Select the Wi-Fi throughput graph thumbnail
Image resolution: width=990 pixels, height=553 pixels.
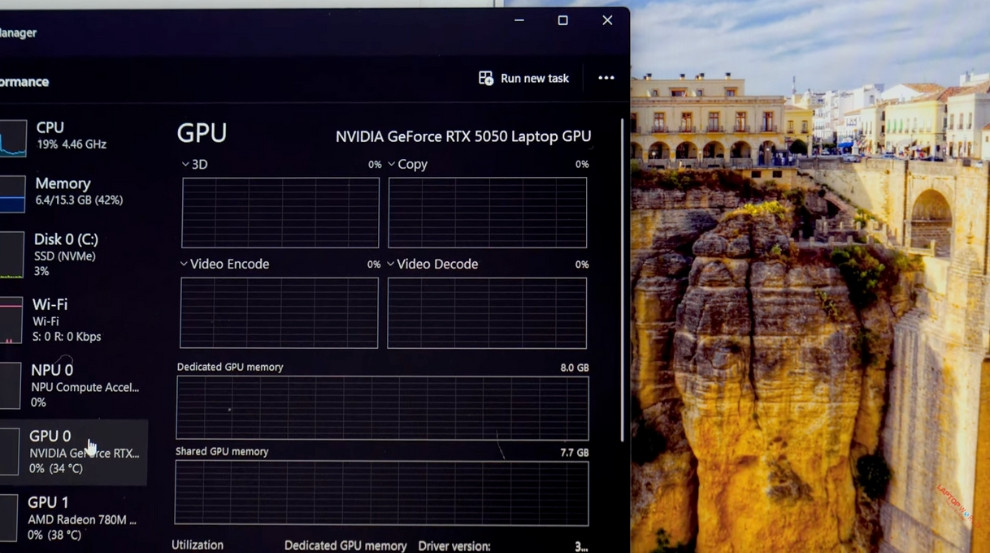[x=10, y=320]
